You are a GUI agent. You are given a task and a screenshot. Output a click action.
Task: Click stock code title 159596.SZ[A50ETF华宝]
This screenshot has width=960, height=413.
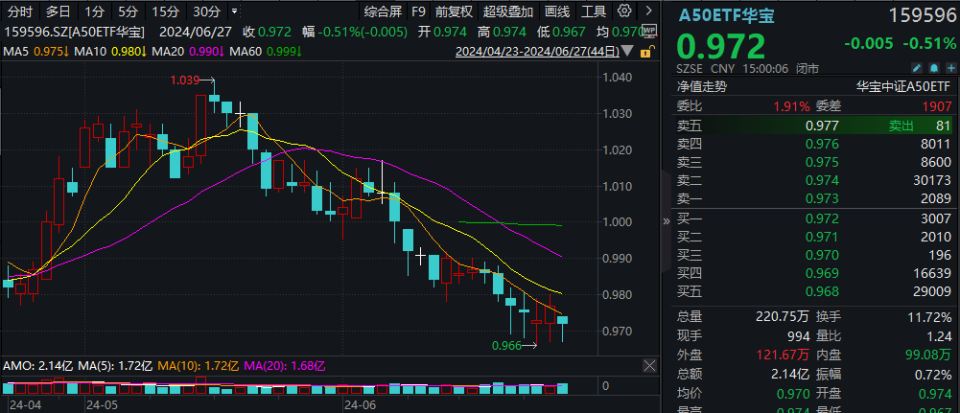pos(76,32)
